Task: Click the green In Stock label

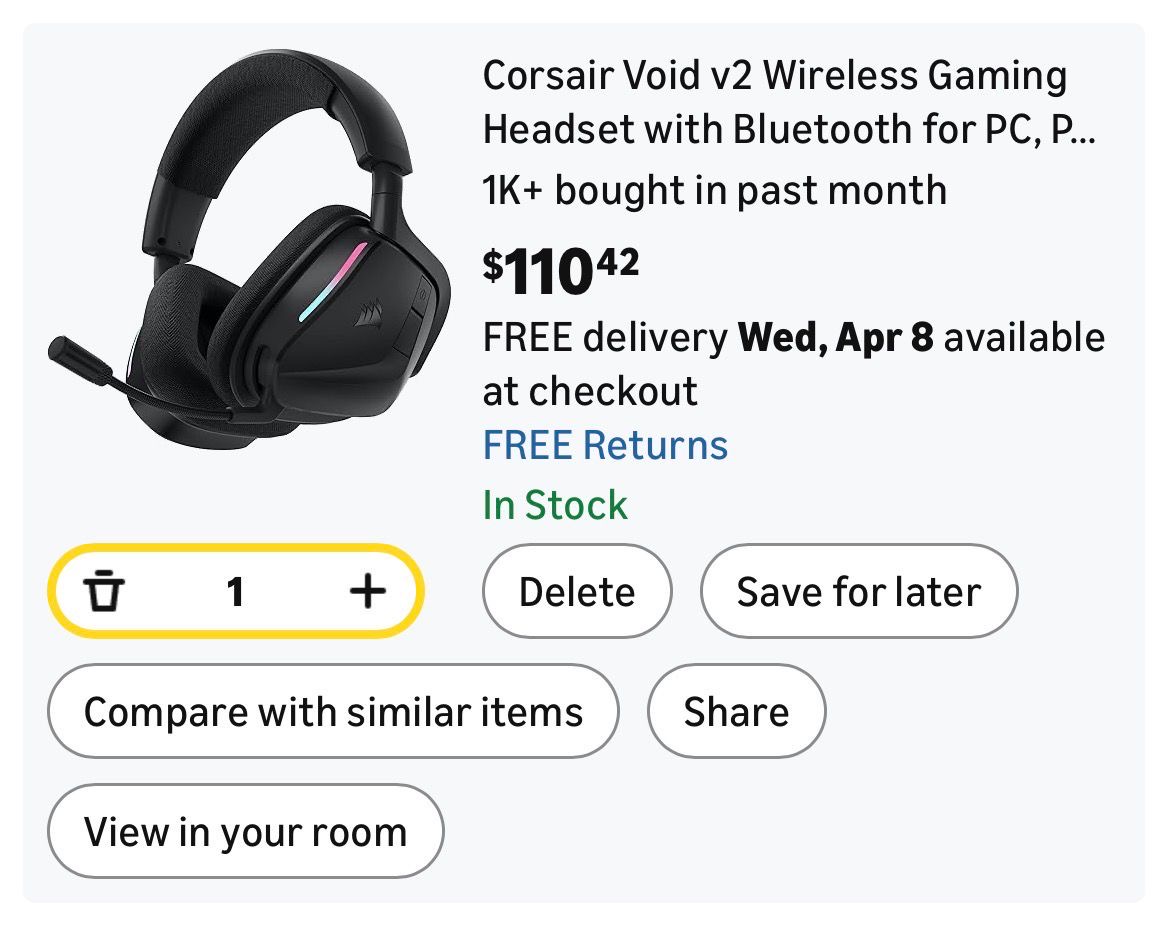Action: (555, 505)
